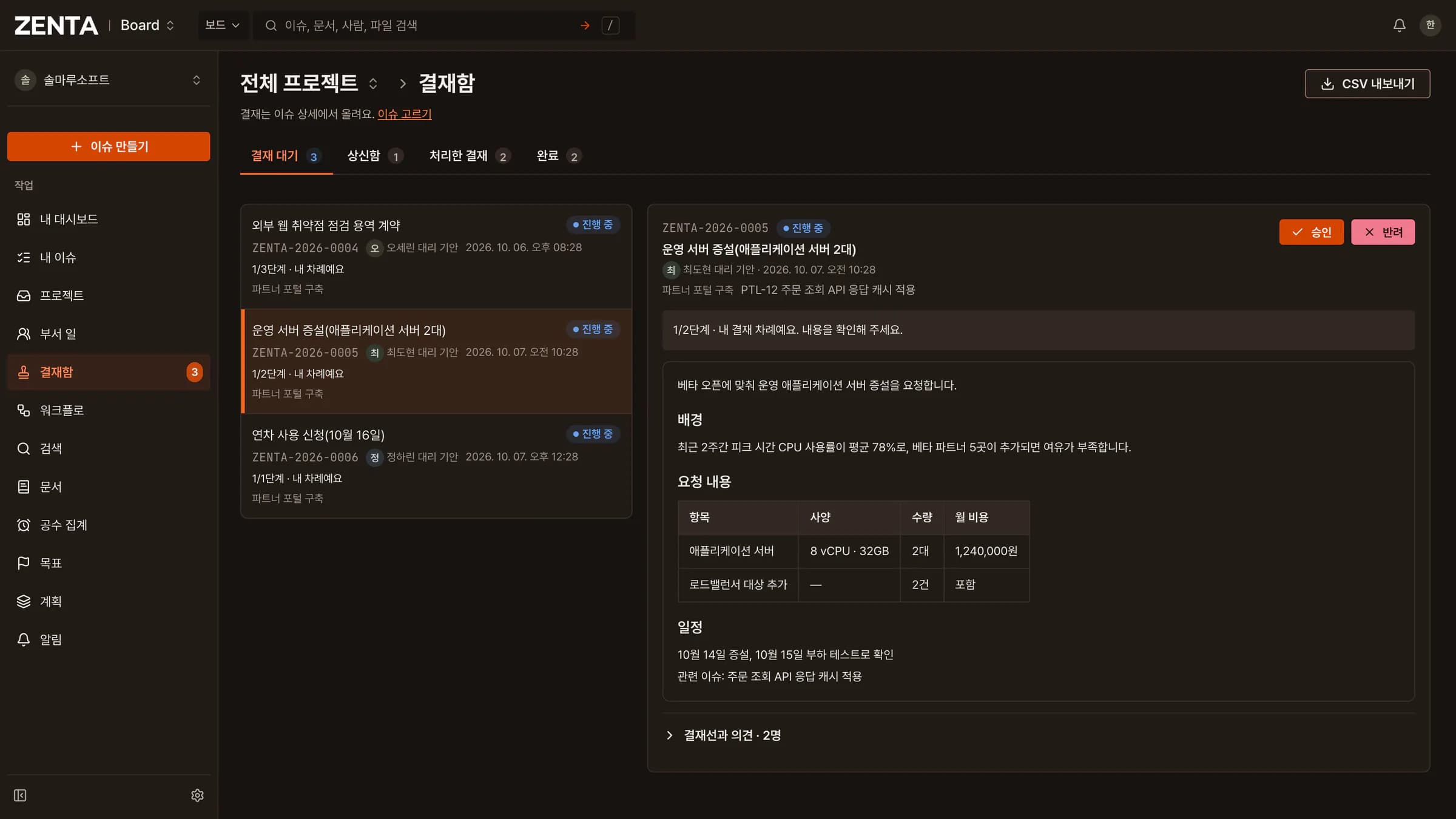Click 로드밸런서 대상 추가 table cell

coord(738,584)
